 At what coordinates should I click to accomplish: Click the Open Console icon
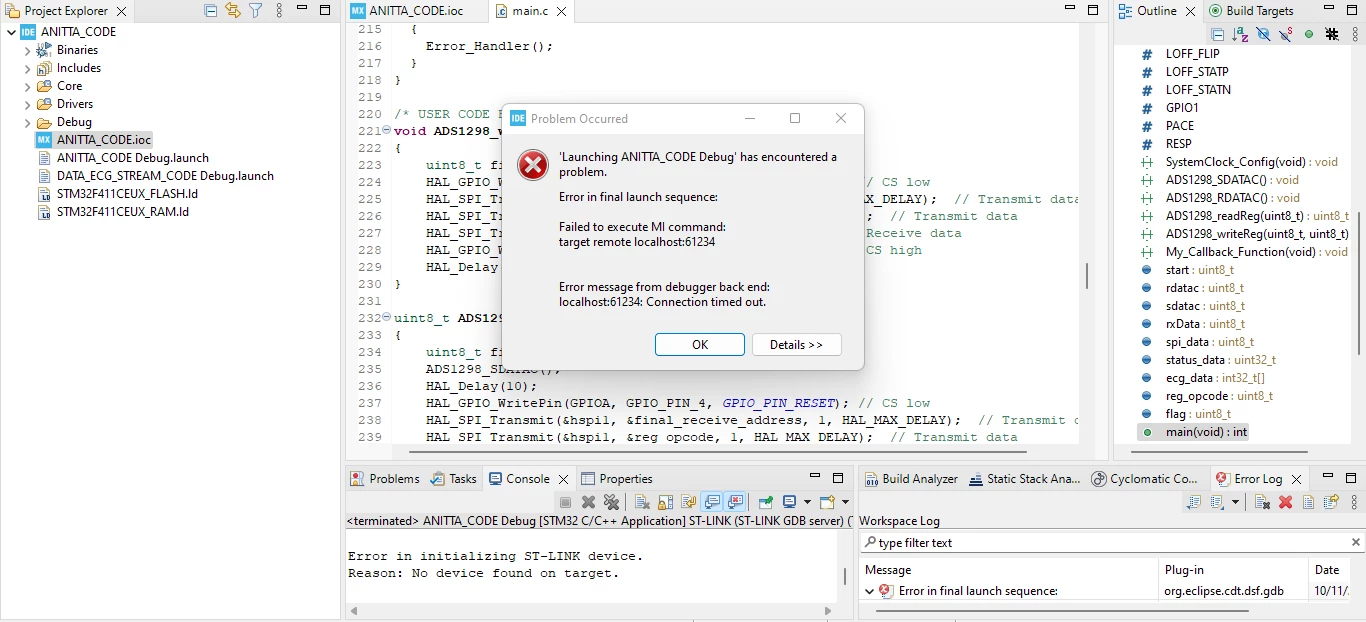827,502
